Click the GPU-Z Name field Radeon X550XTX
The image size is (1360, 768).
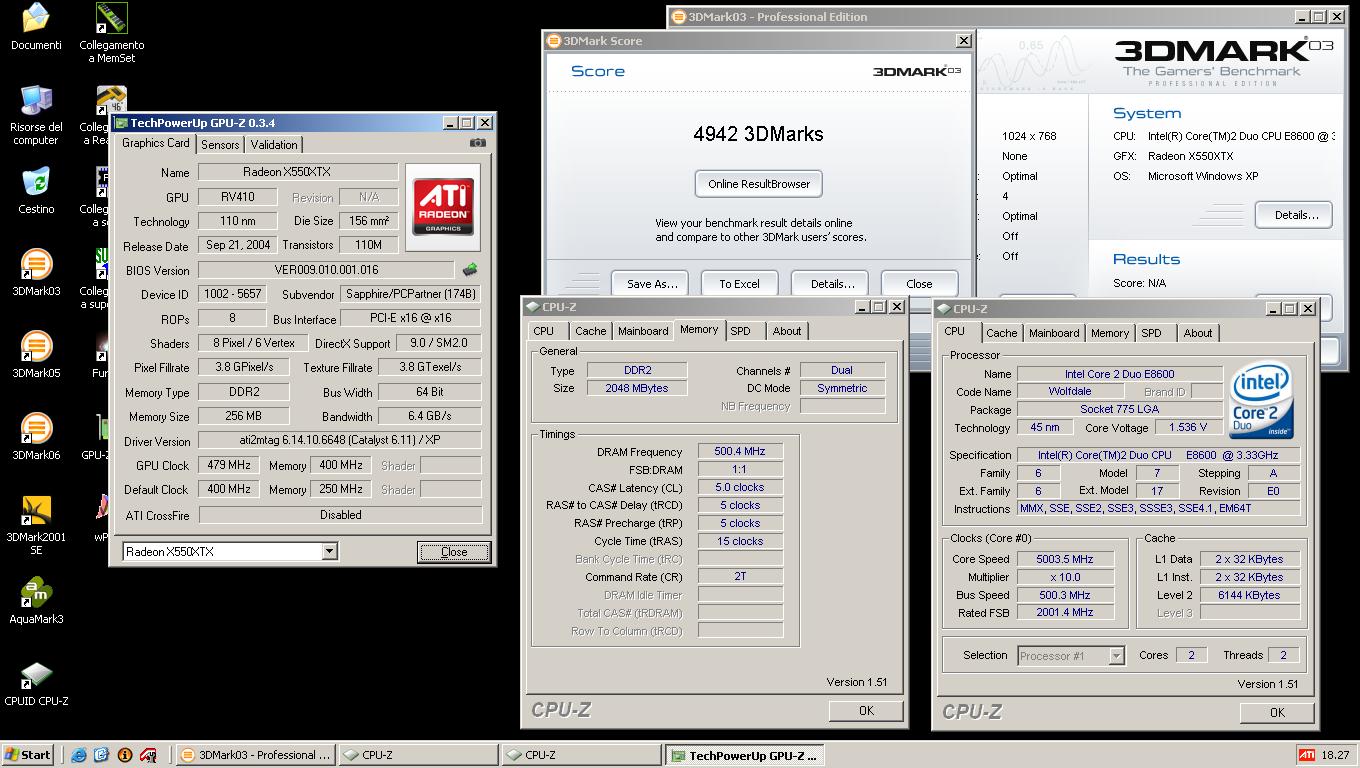pos(298,173)
